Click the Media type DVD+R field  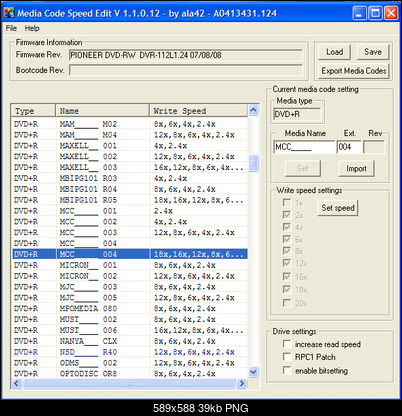pos(297,114)
